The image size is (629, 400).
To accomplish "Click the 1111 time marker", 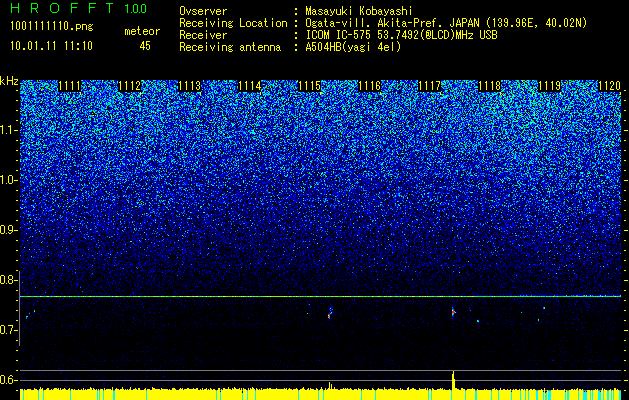I will click(x=69, y=86).
